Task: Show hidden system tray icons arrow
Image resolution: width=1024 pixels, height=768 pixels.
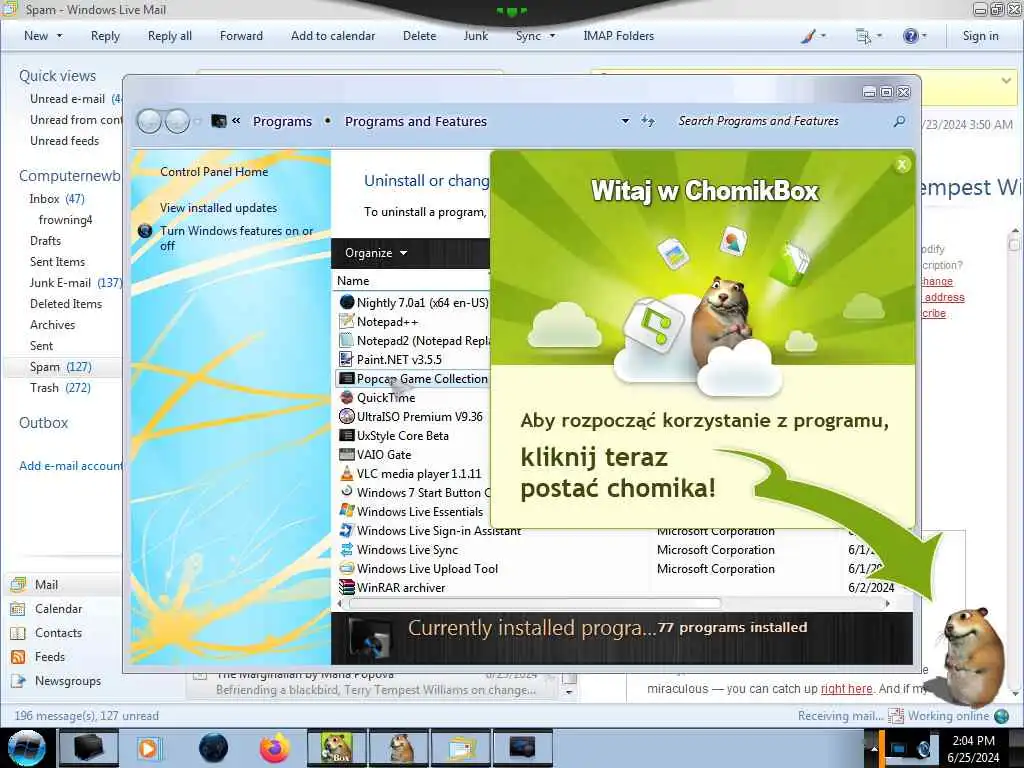Action: coord(874,748)
